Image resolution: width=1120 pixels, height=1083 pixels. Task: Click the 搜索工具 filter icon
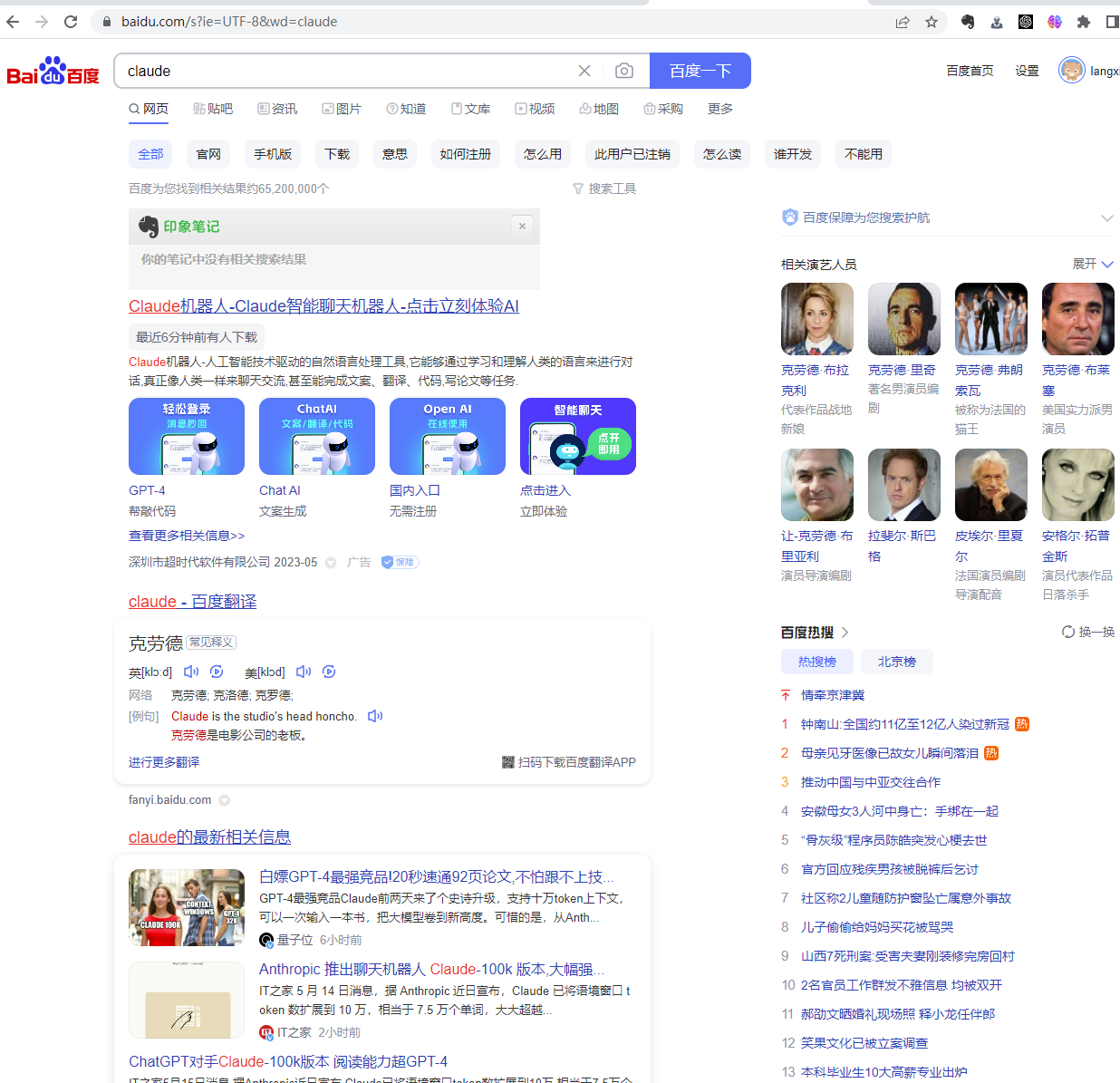[578, 189]
